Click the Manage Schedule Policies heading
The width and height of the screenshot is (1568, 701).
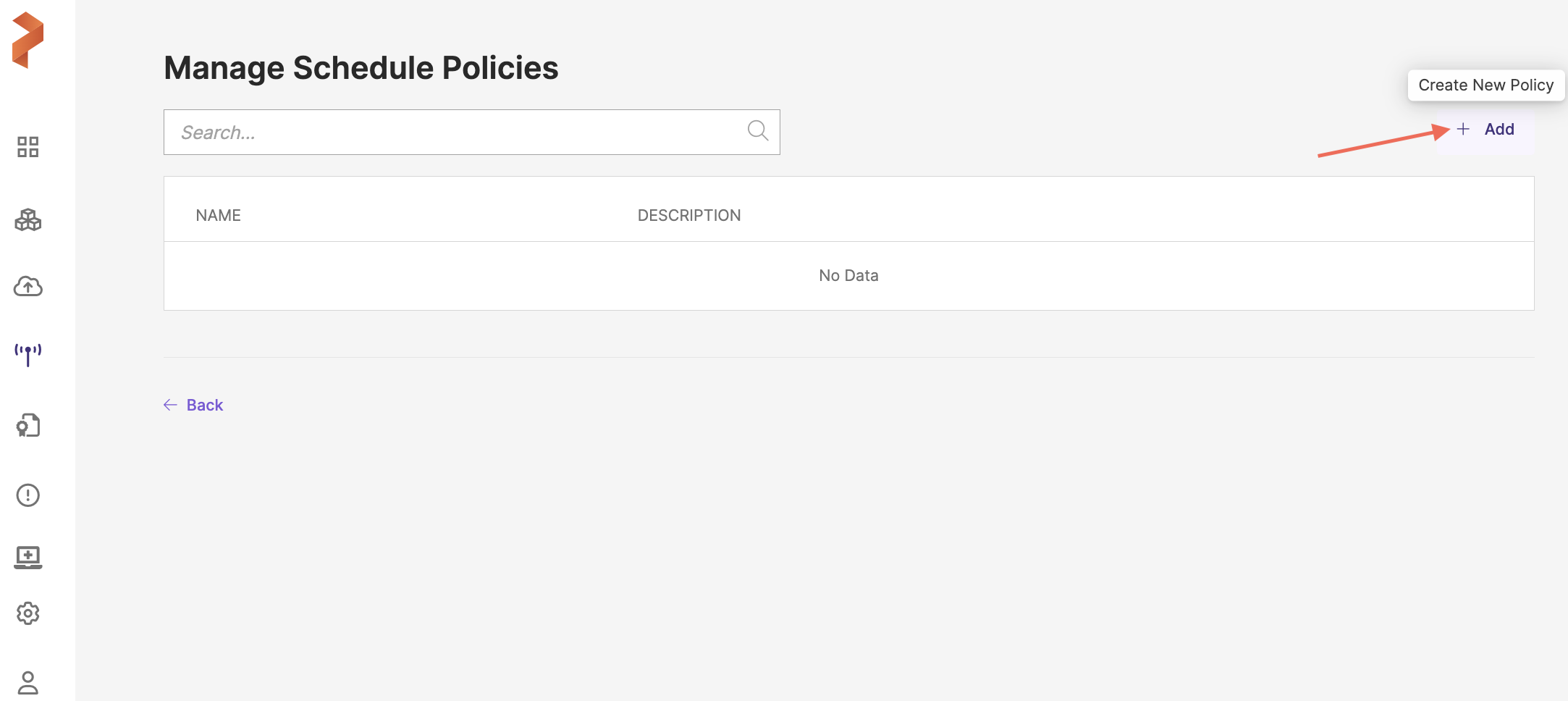(x=361, y=68)
